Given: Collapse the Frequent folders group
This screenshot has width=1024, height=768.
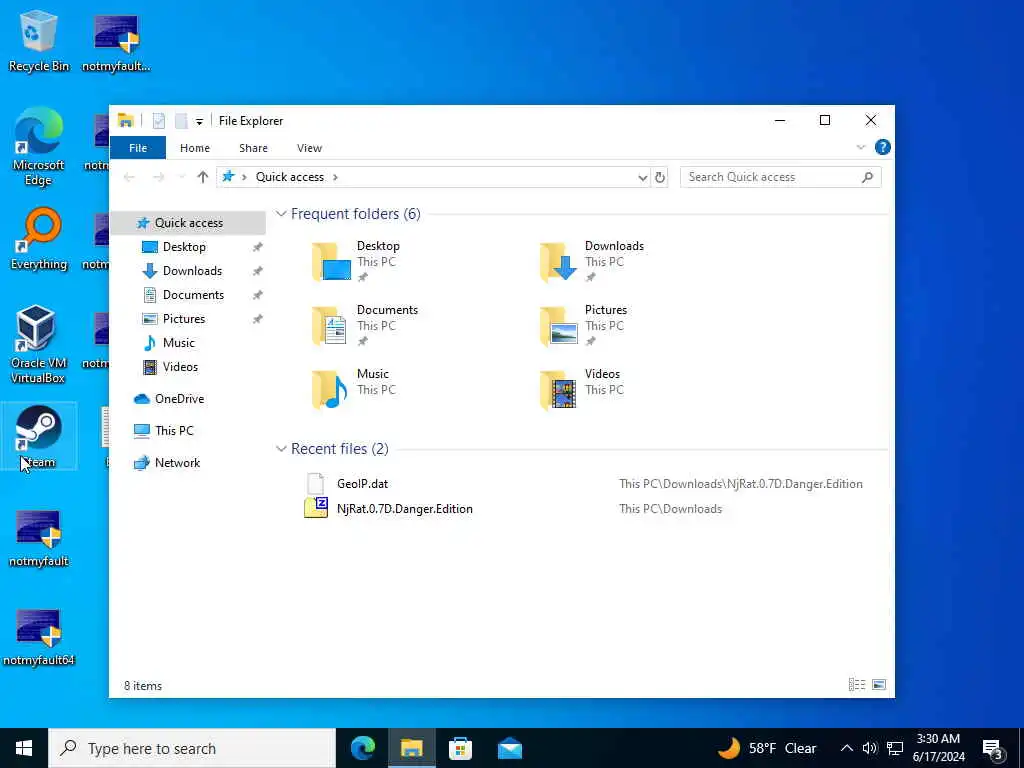Looking at the screenshot, I should 281,214.
